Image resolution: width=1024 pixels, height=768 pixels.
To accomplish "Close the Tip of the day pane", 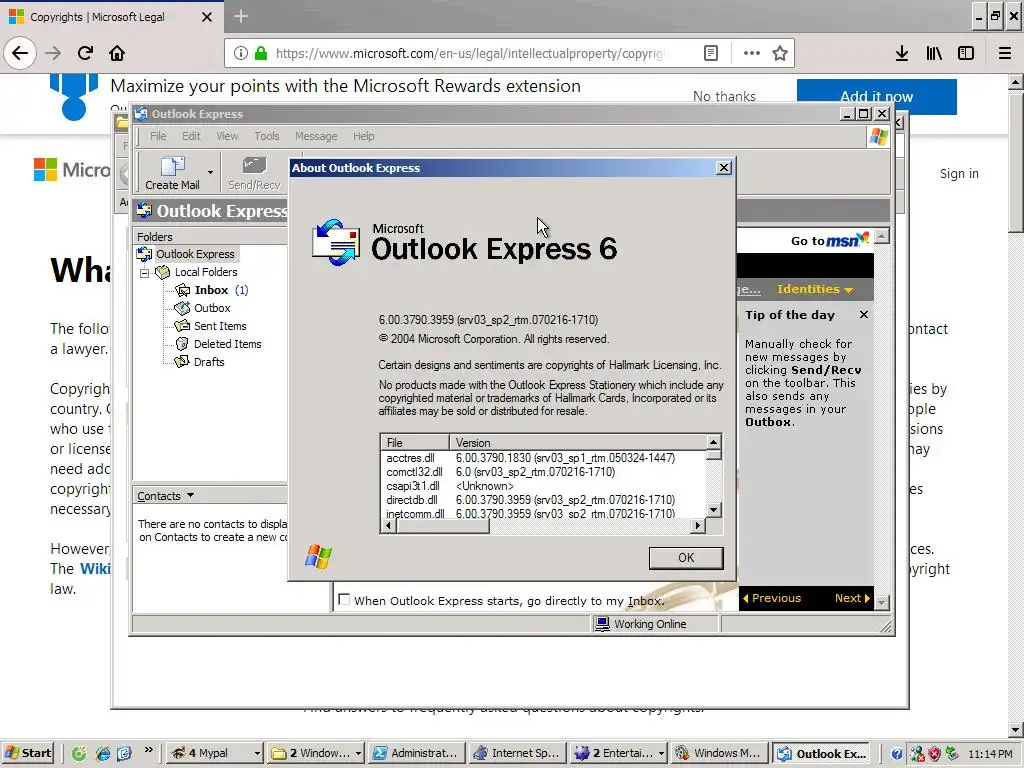I will click(864, 315).
